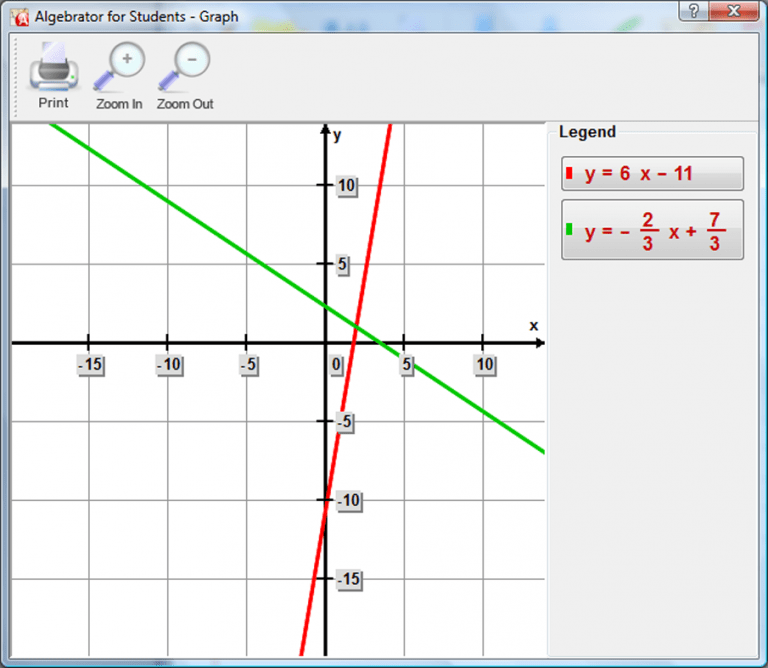Click the toolbar drag grip handle
This screenshot has width=768, height=668.
tap(15, 77)
